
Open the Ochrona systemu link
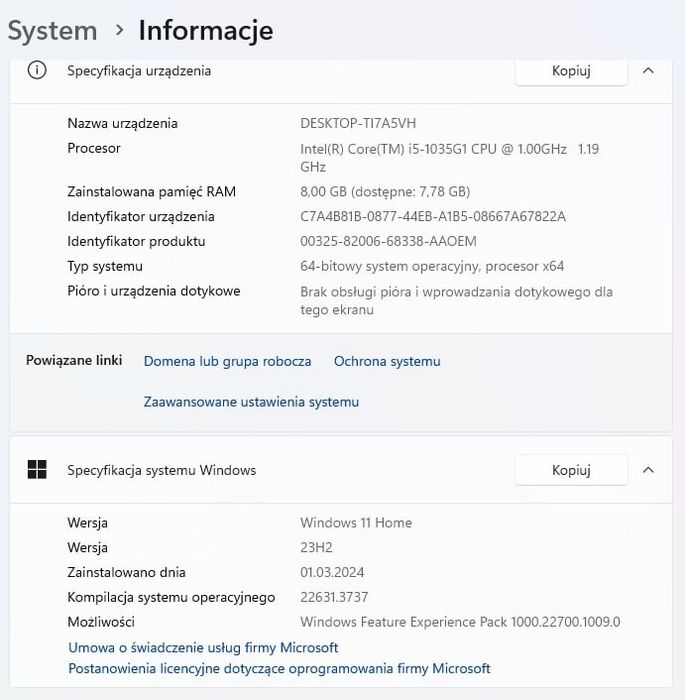click(387, 361)
